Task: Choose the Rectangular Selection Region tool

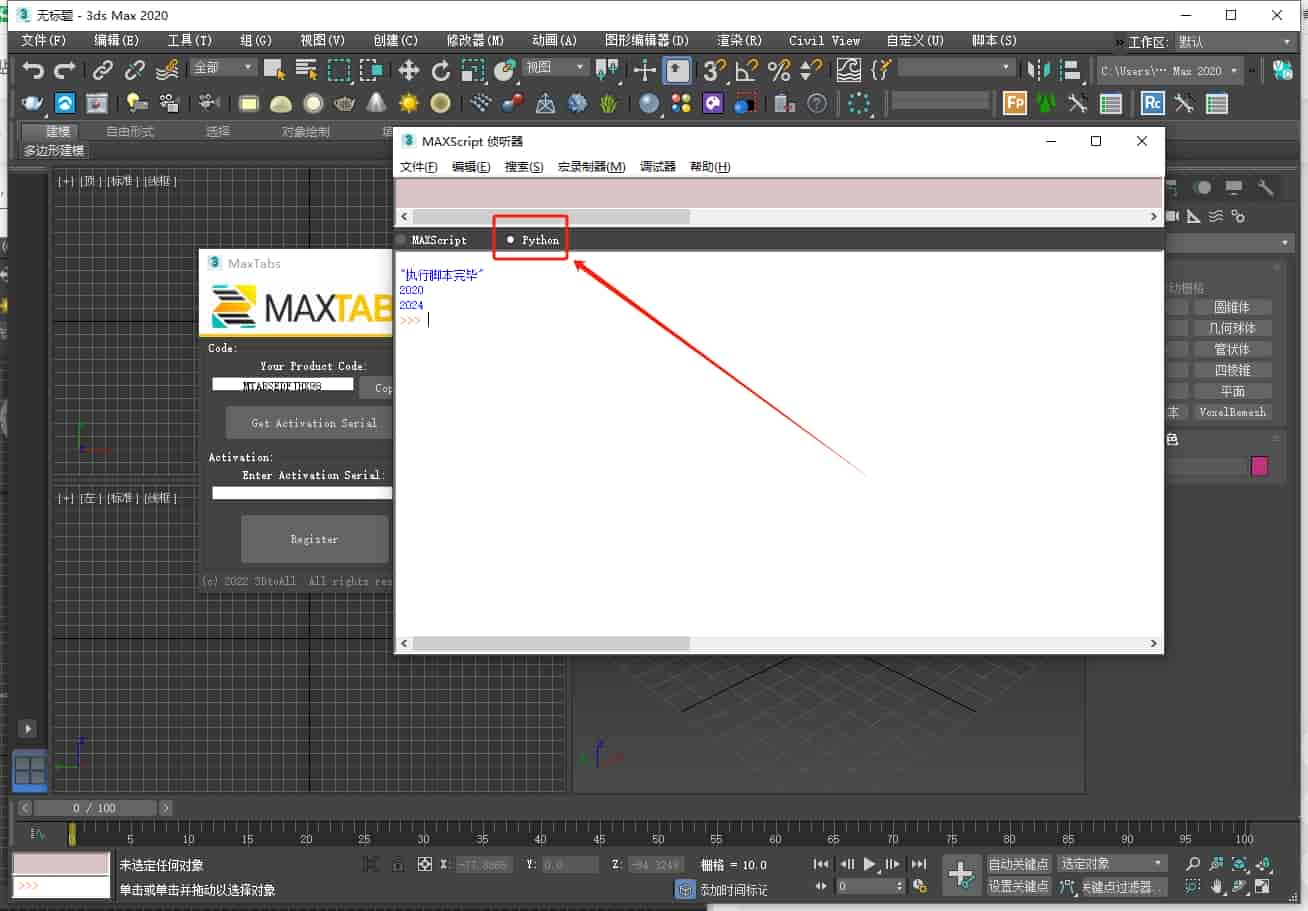Action: (340, 70)
